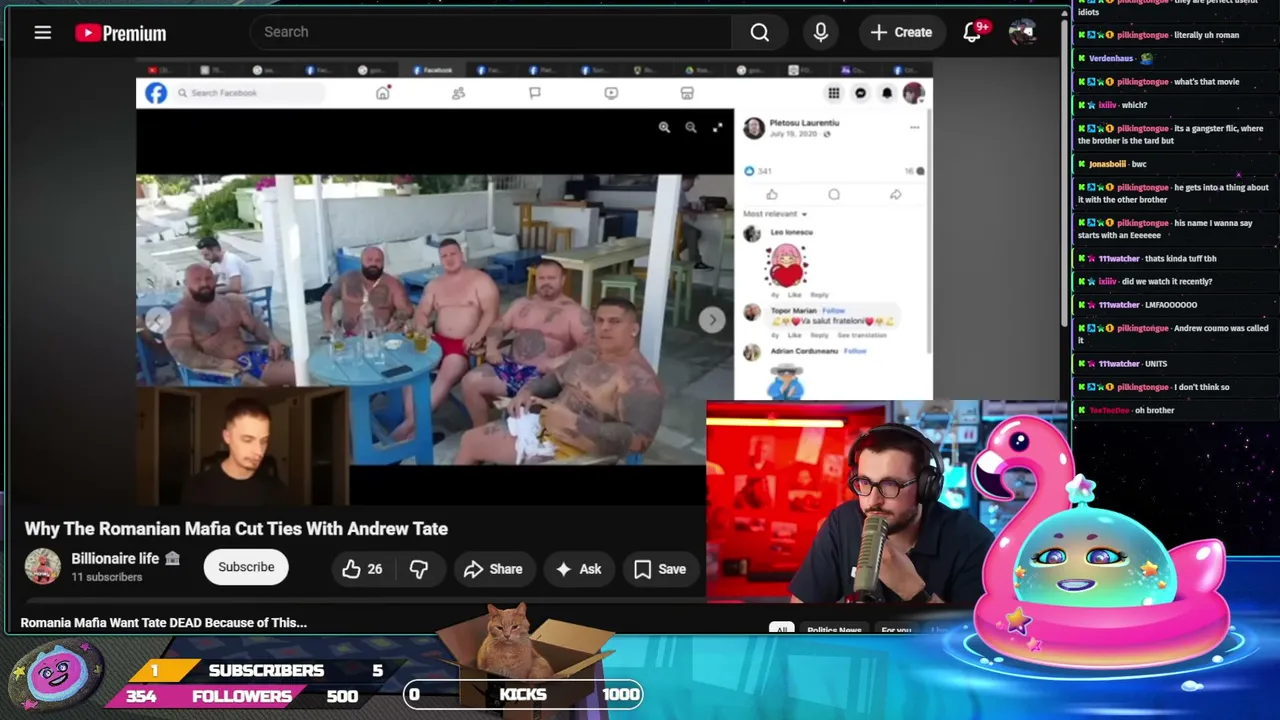Image resolution: width=1280 pixels, height=720 pixels.
Task: Open the Facebook grid menu icon
Action: 833,93
